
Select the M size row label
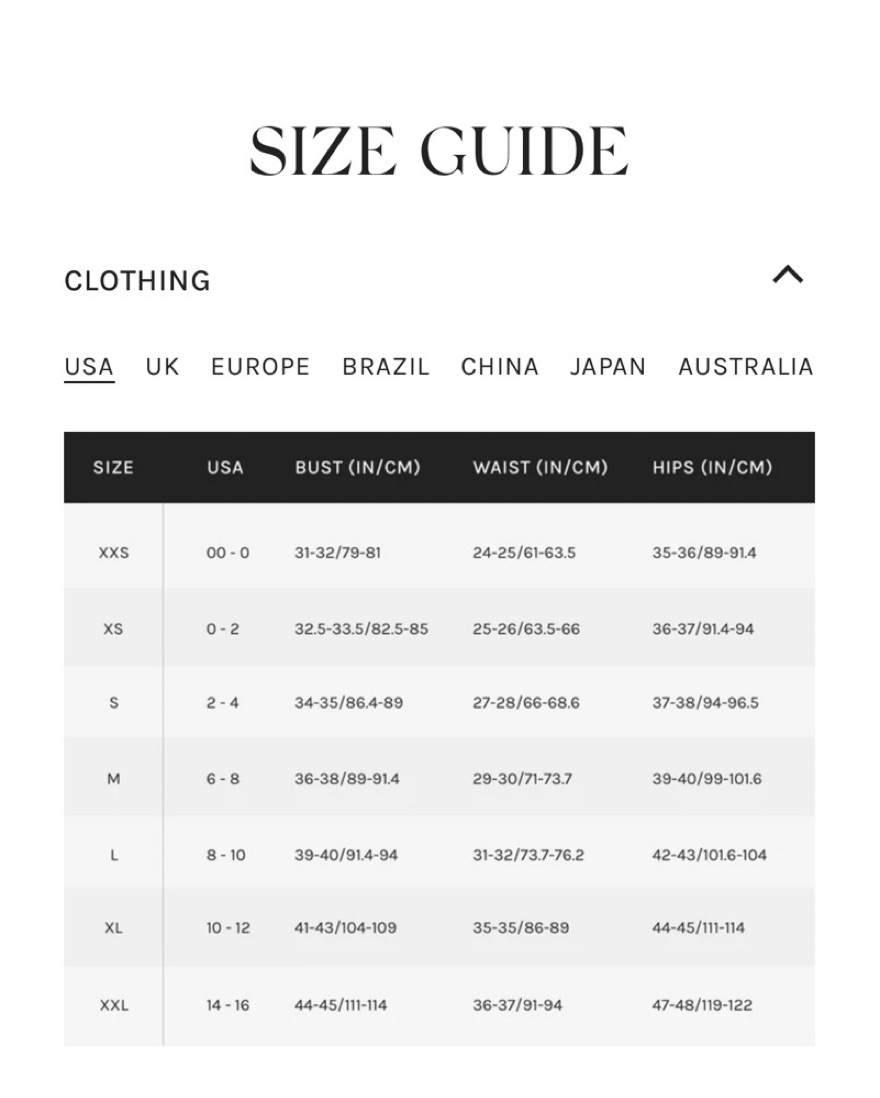coord(113,779)
